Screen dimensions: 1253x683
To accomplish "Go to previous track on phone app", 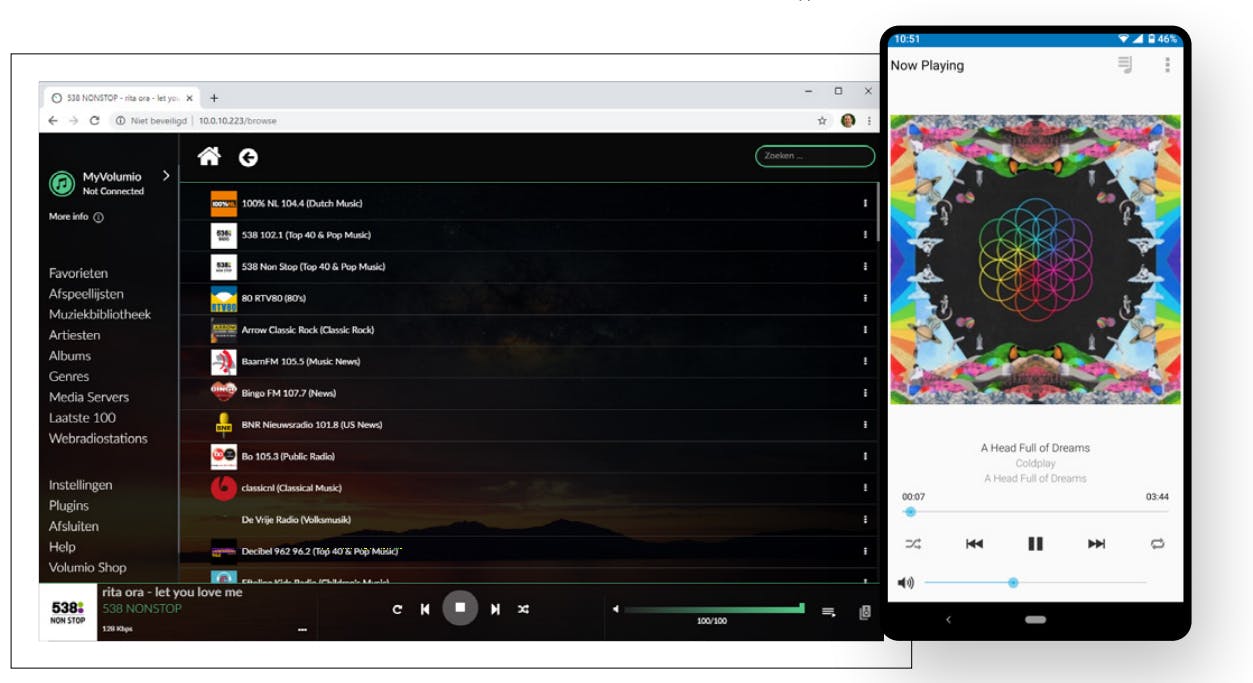I will click(x=974, y=544).
